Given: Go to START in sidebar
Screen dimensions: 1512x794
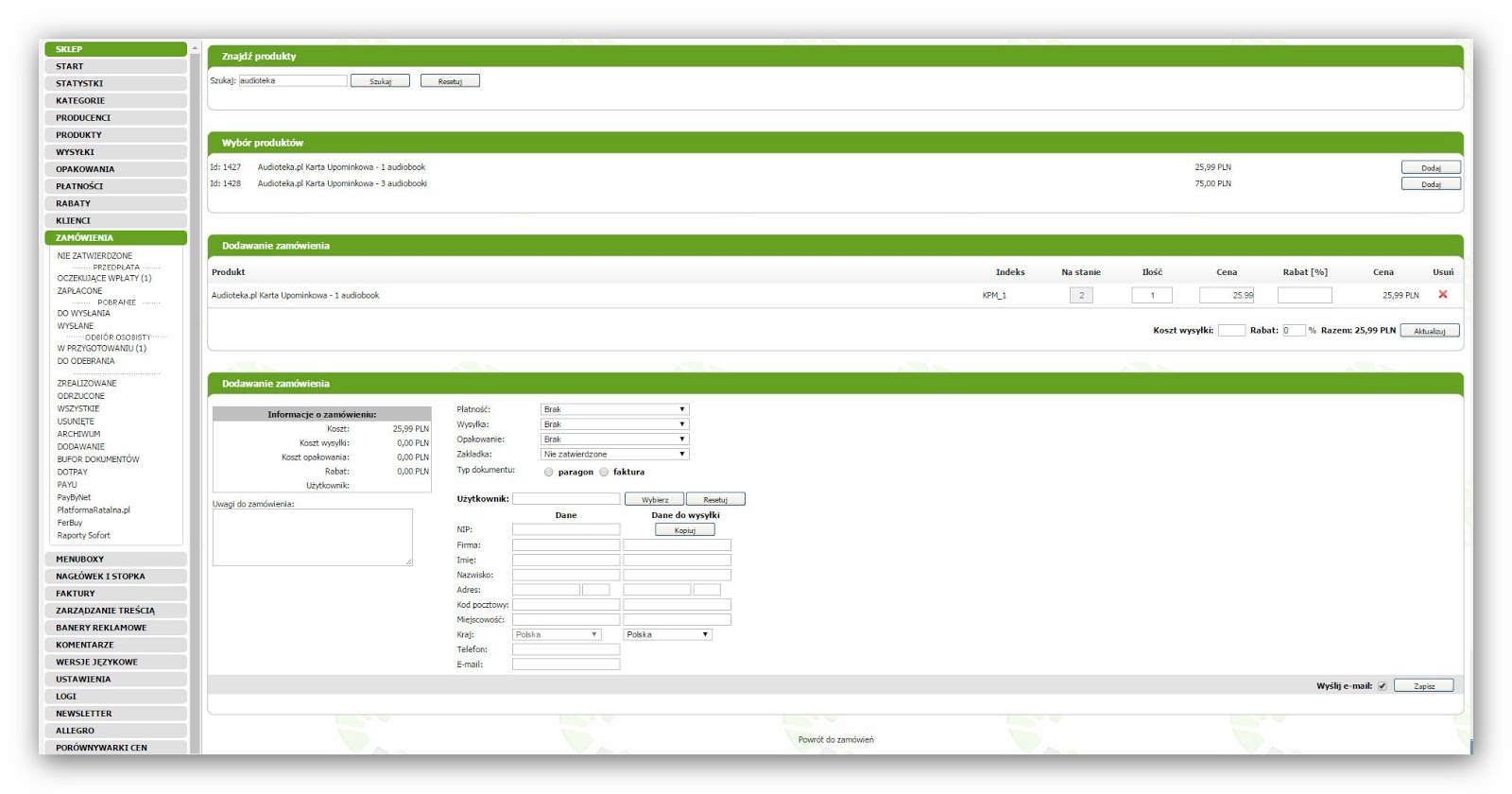Looking at the screenshot, I should pyautogui.click(x=115, y=66).
